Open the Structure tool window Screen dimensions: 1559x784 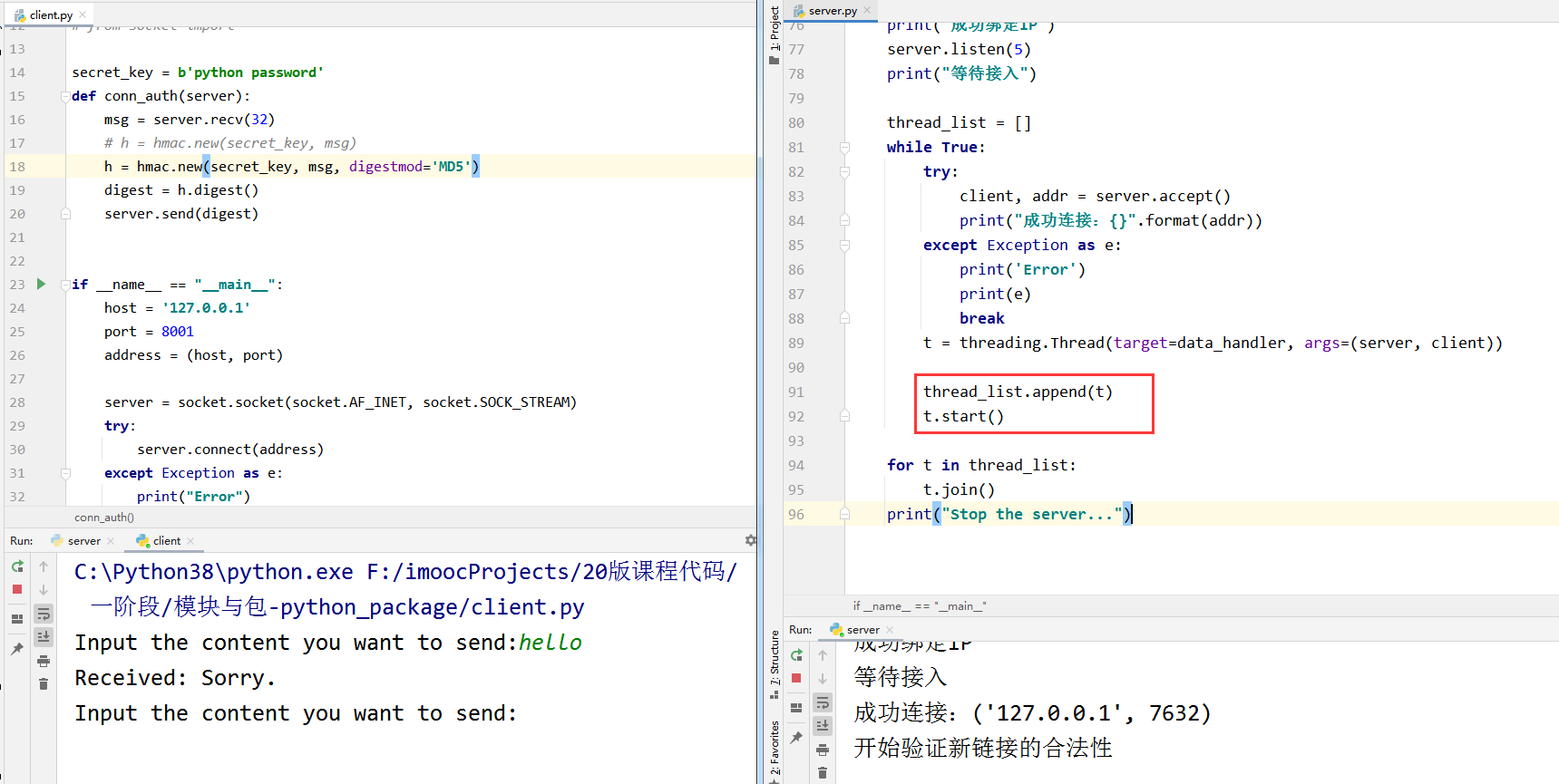coord(775,665)
